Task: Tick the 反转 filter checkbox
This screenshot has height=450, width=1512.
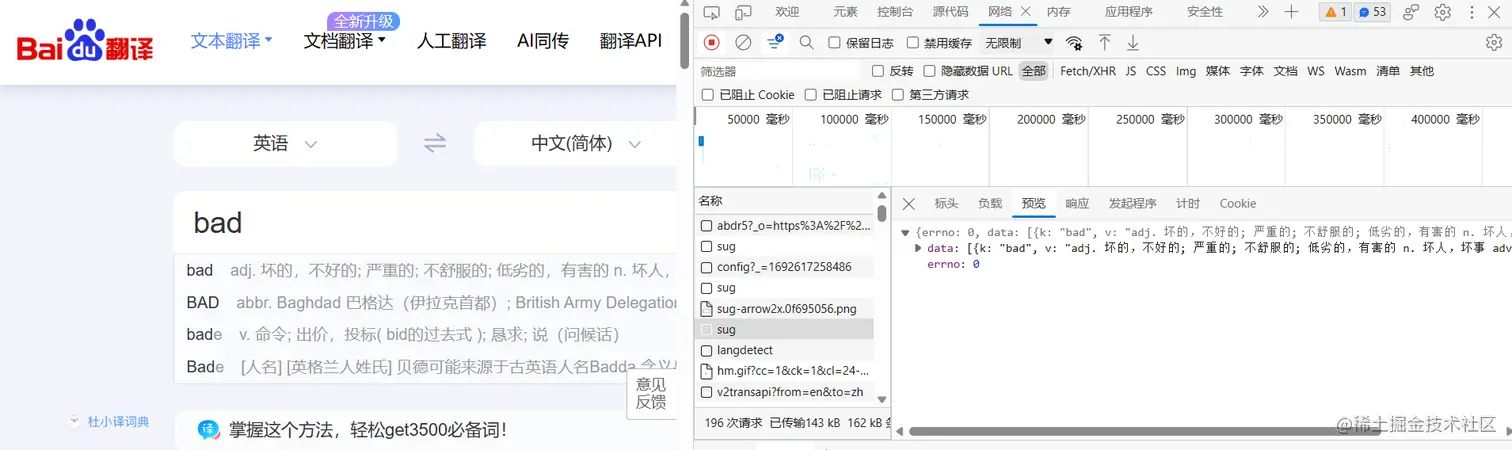Action: (x=878, y=71)
